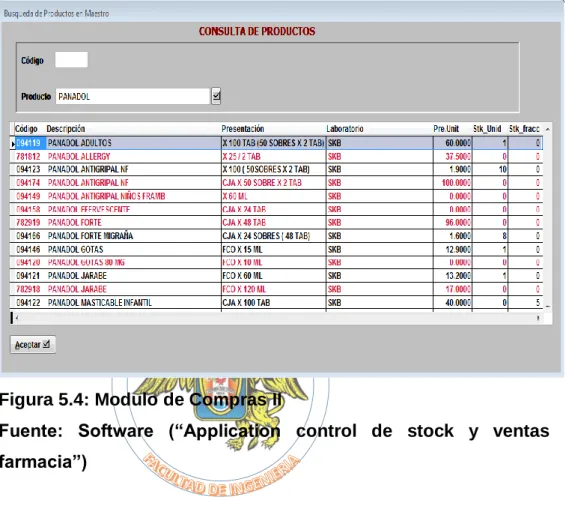
Task: Click SKB laboratory cell in PANADOL ALLERGY row
Action: [379, 157]
